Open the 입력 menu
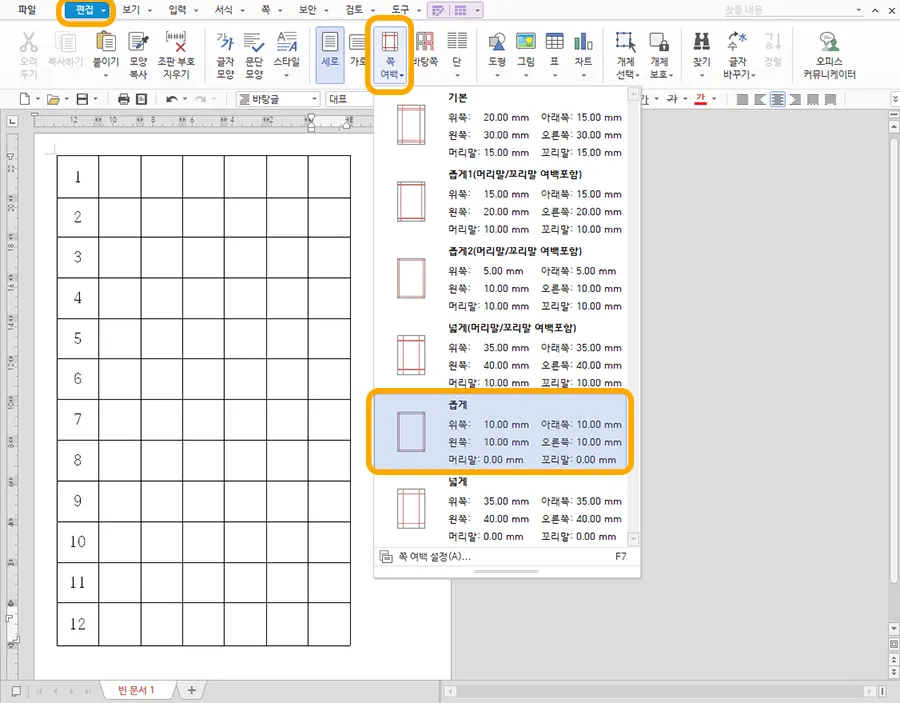Image resolution: width=900 pixels, height=703 pixels. coord(177,10)
